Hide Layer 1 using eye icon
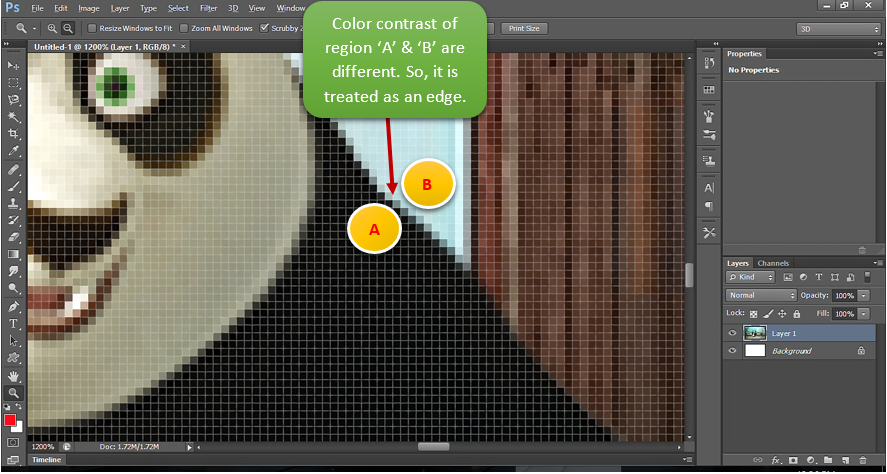887x474 pixels. pyautogui.click(x=733, y=333)
